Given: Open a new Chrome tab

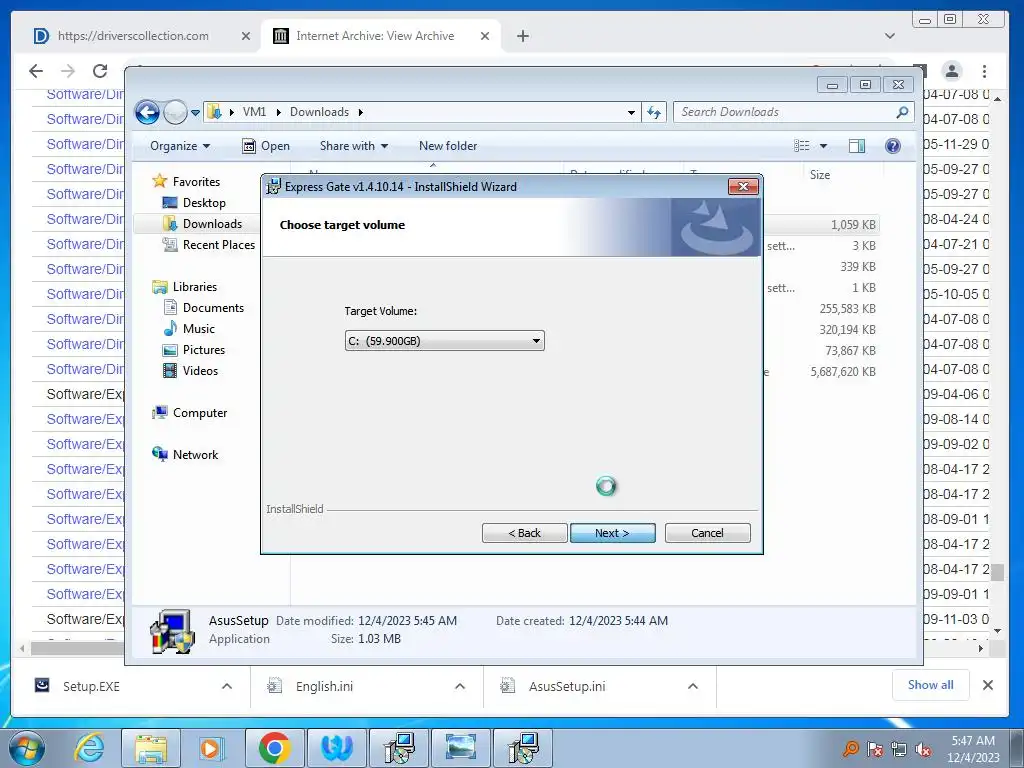Looking at the screenshot, I should pyautogui.click(x=522, y=37).
